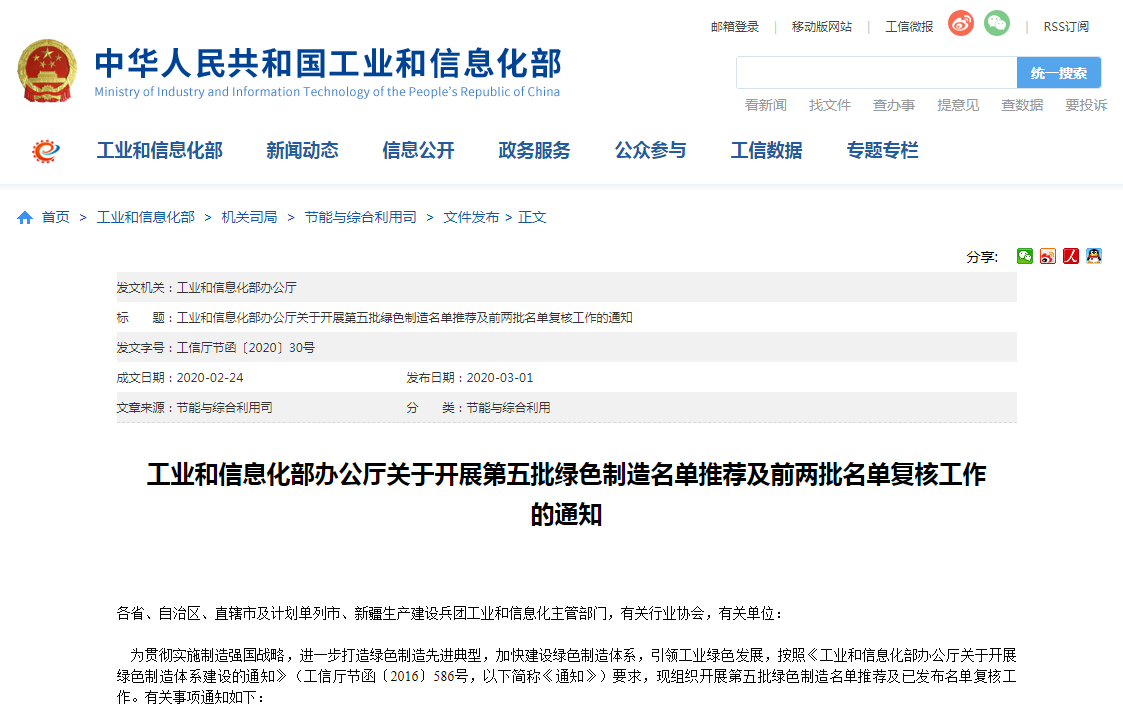Open the 要投诉 quick link
The image size is (1123, 713).
tap(1086, 105)
